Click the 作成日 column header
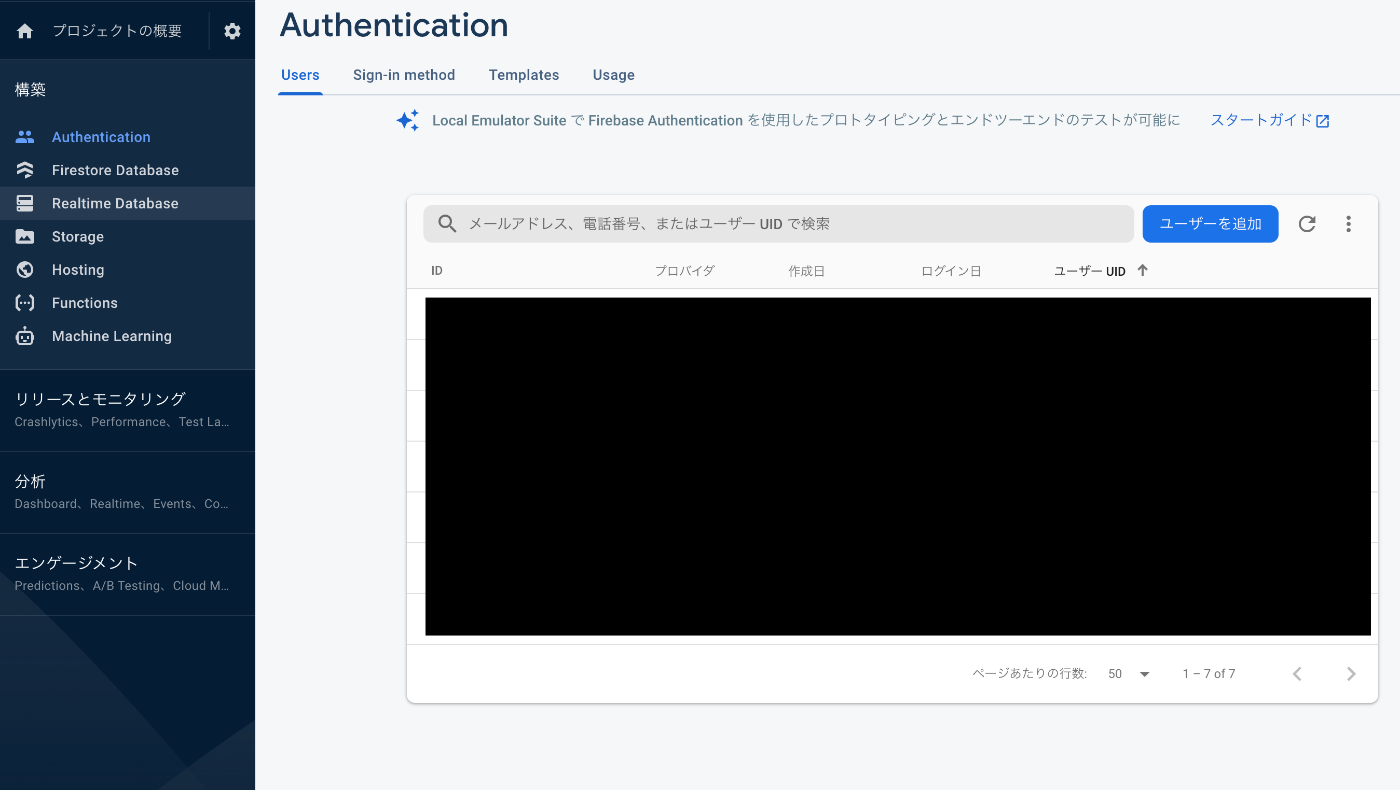Viewport: 1400px width, 790px height. pyautogui.click(x=806, y=271)
